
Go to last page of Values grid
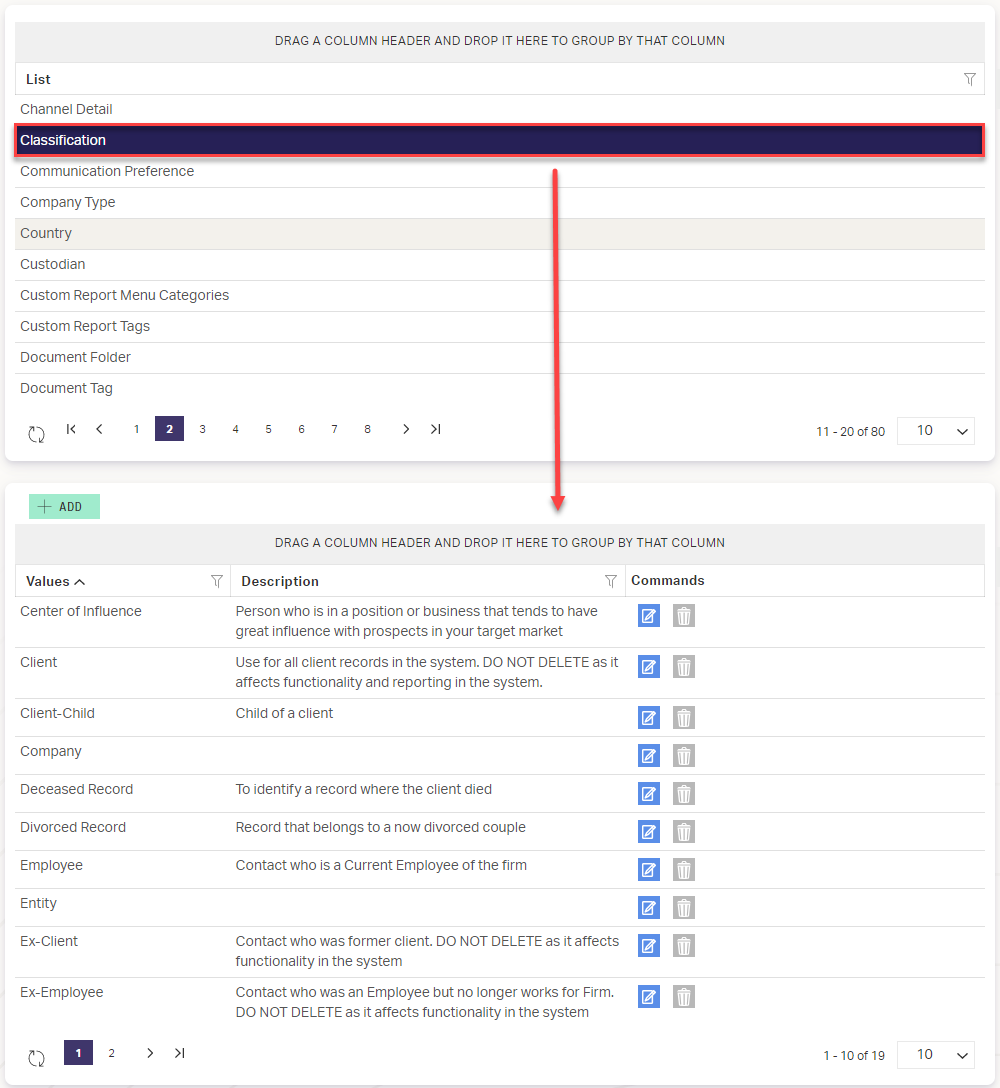click(x=179, y=1053)
